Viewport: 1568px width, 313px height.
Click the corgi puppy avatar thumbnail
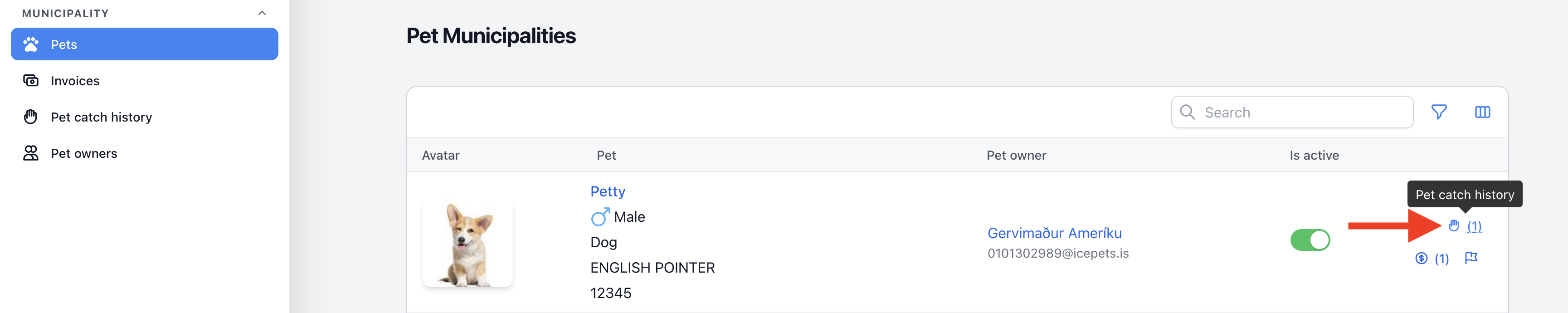(x=467, y=244)
